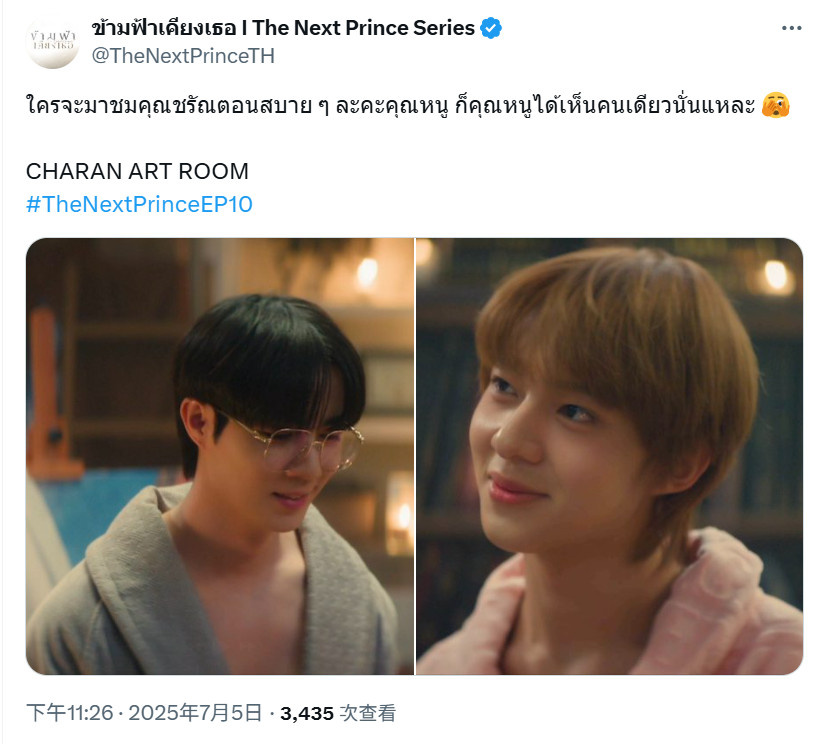Open the three-dot more options menu
This screenshot has width=820, height=744.
pyautogui.click(x=791, y=28)
